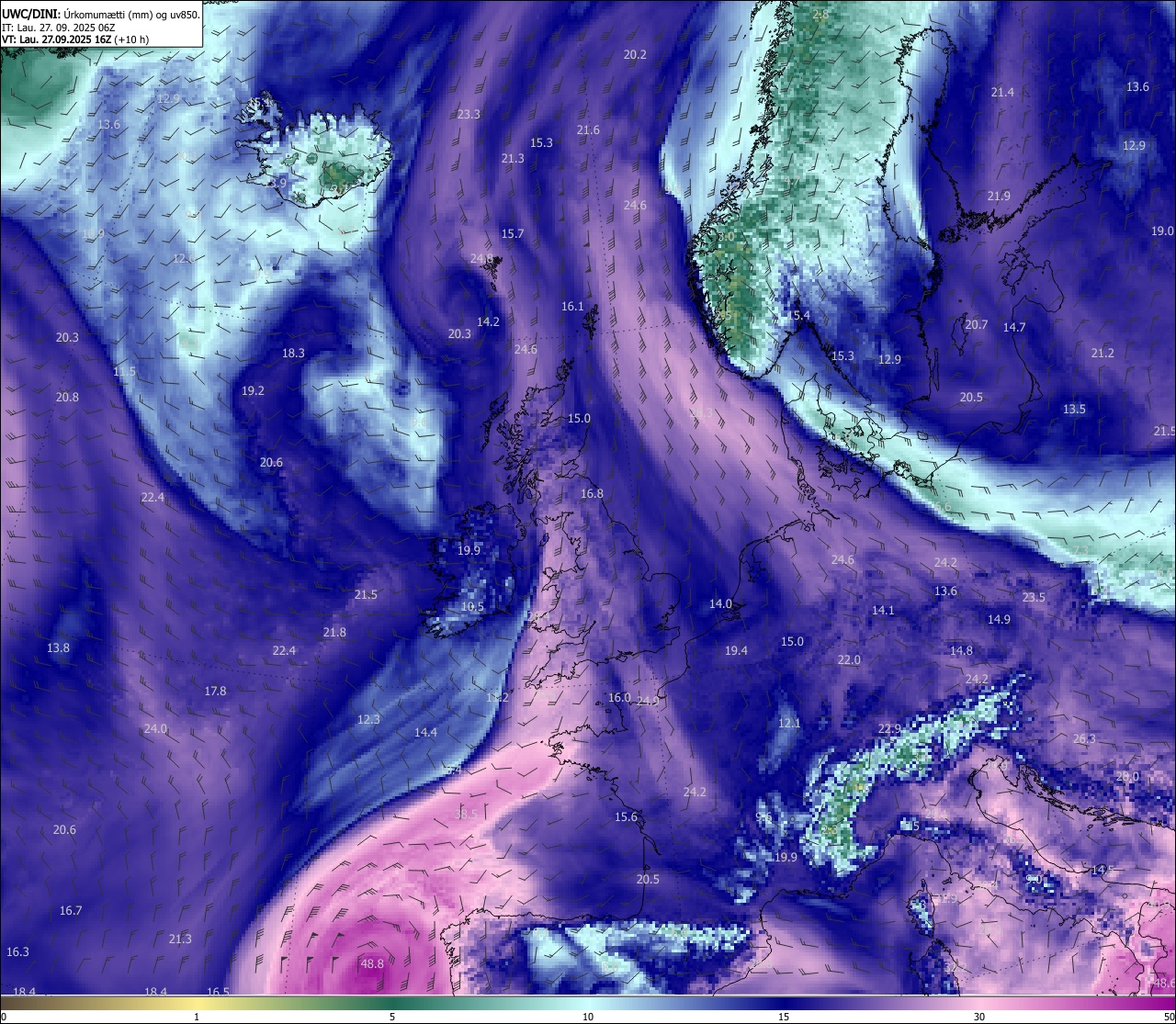Click the 22.9 map value
This screenshot has height=1024, width=1176.
point(889,728)
